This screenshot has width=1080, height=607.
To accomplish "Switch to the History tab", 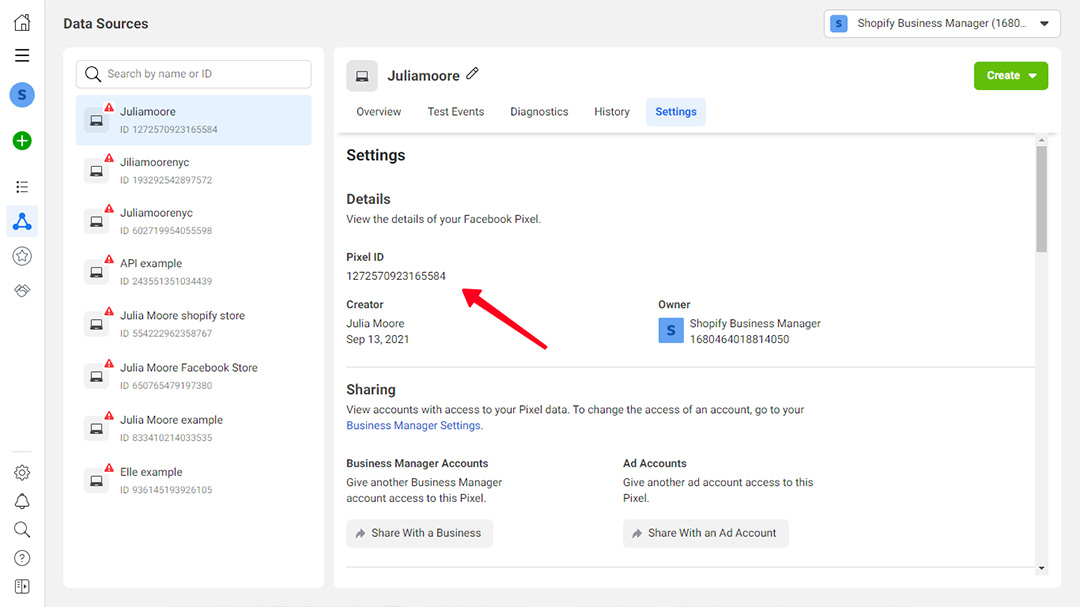I will click(612, 112).
